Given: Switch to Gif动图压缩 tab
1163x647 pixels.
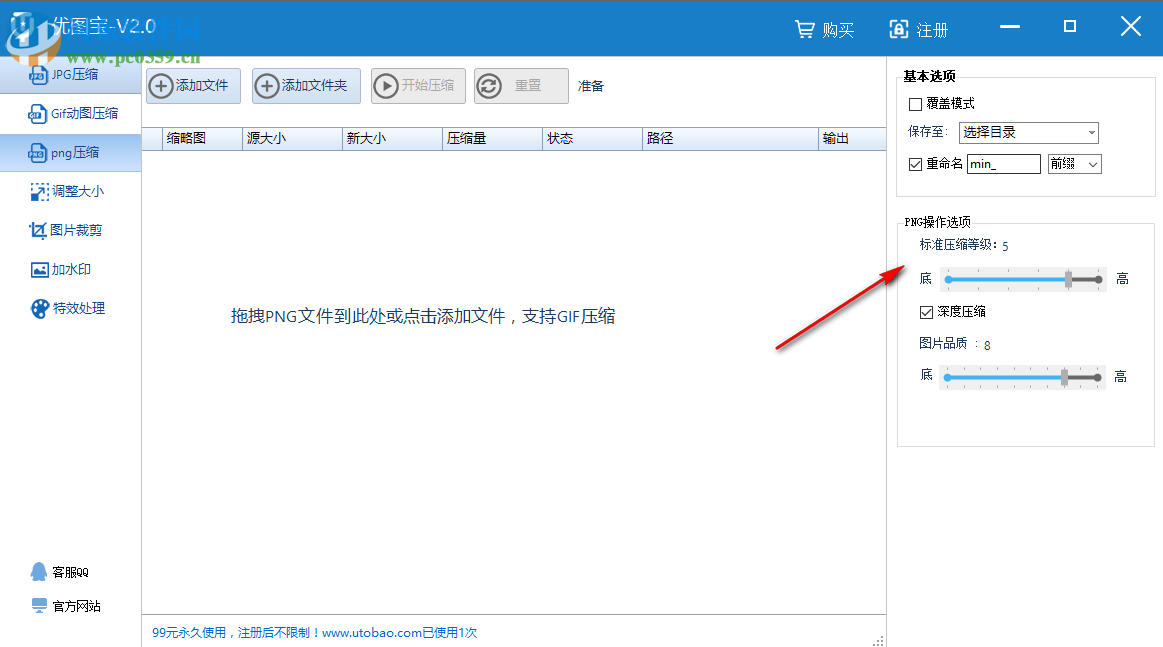Looking at the screenshot, I should [70, 114].
